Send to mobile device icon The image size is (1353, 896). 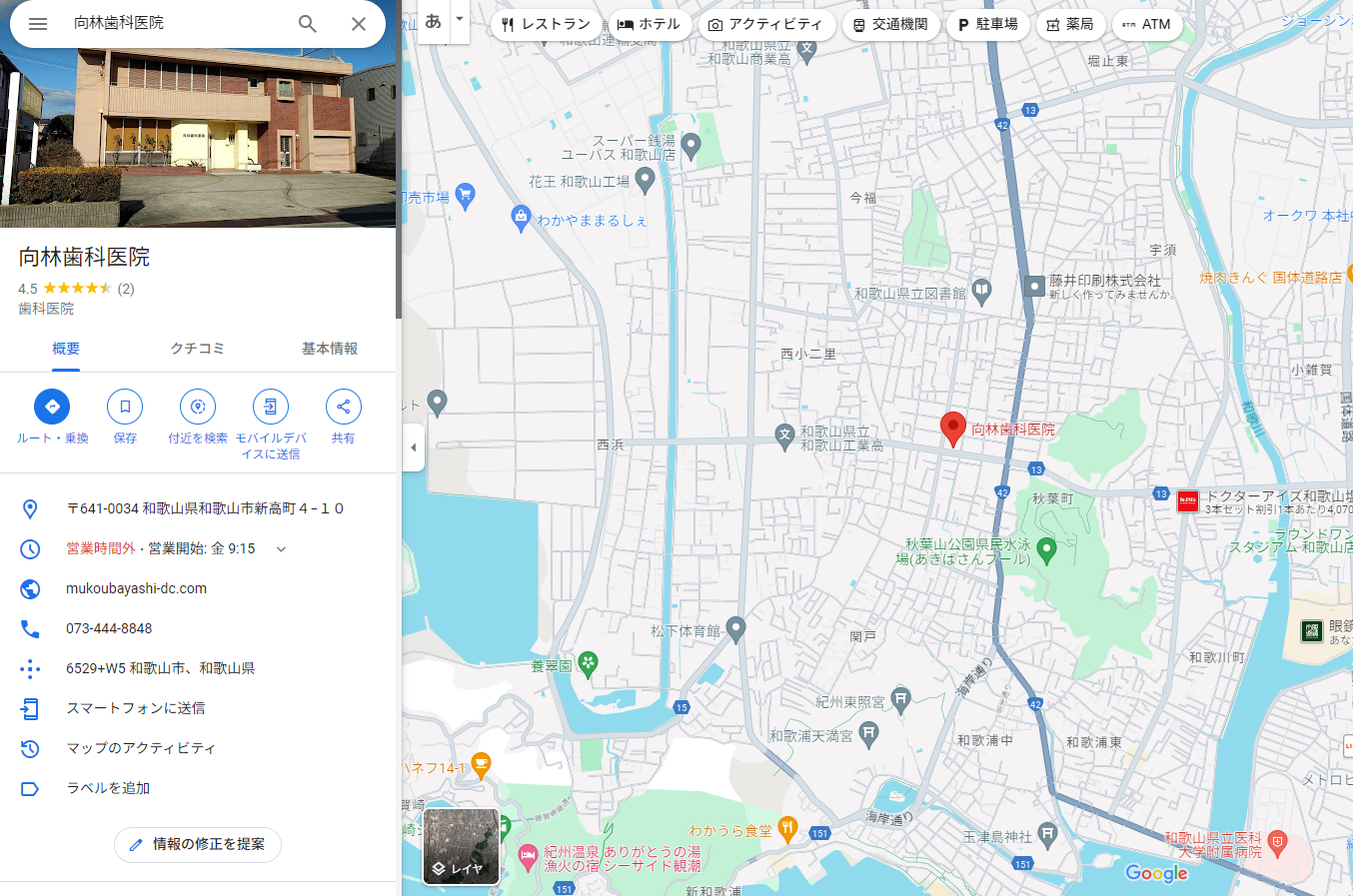coord(271,407)
